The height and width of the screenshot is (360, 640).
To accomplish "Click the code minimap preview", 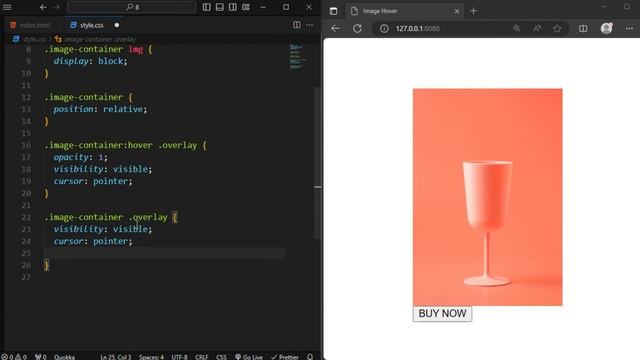I will coord(297,57).
